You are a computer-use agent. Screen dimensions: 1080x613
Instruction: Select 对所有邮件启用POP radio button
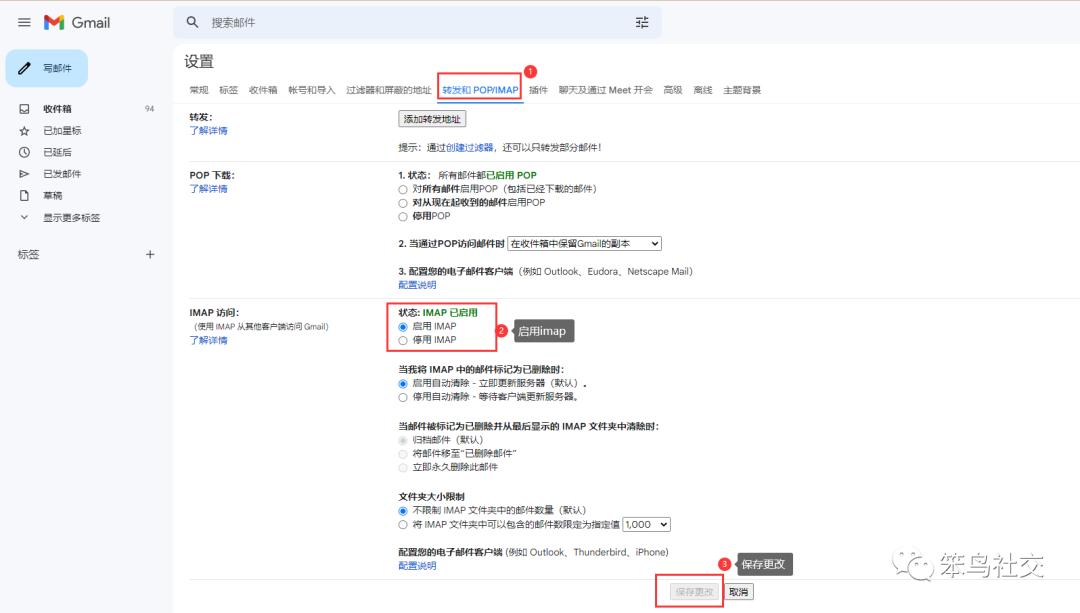click(403, 189)
